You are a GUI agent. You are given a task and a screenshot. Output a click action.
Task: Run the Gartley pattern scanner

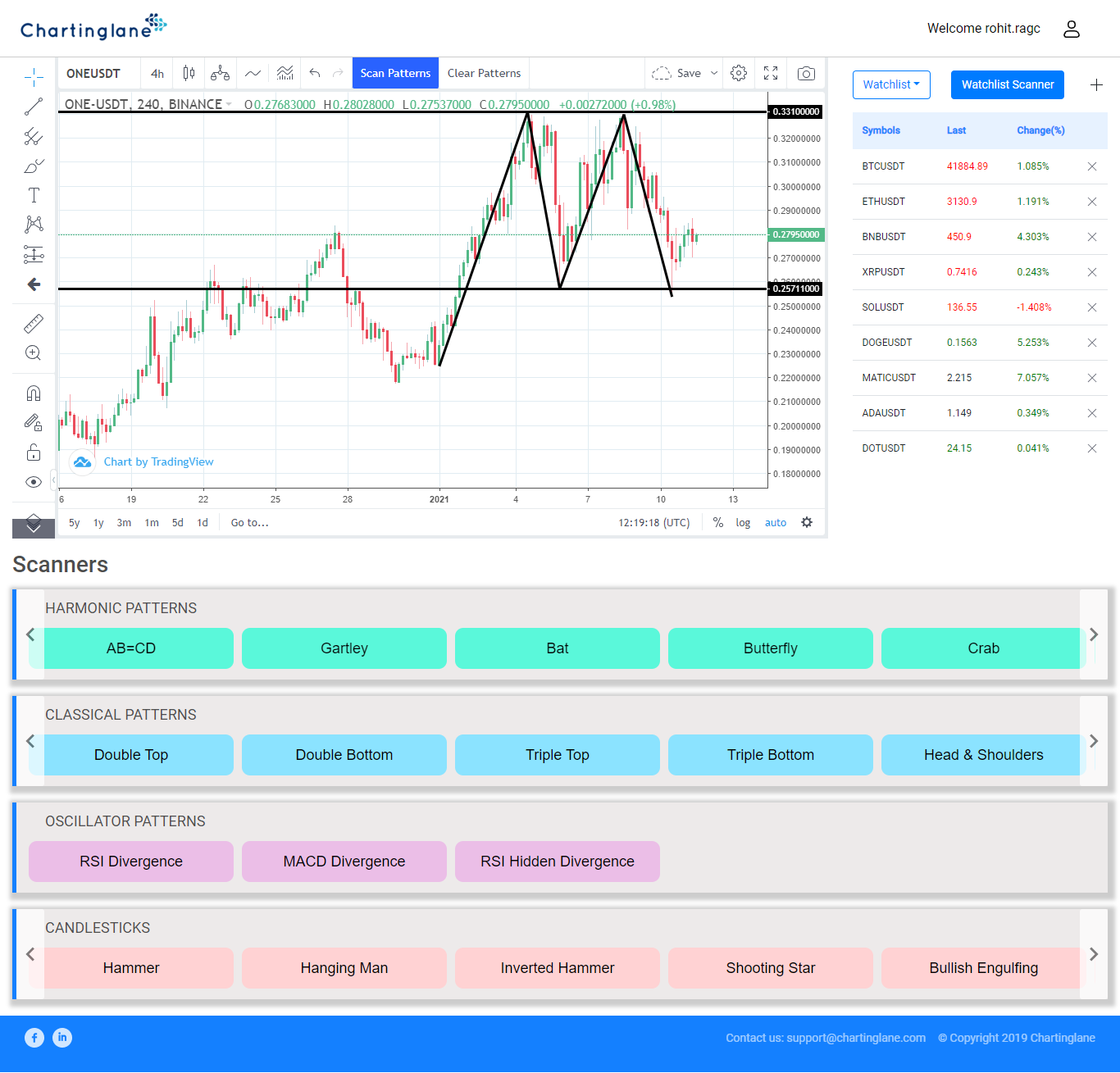(344, 648)
